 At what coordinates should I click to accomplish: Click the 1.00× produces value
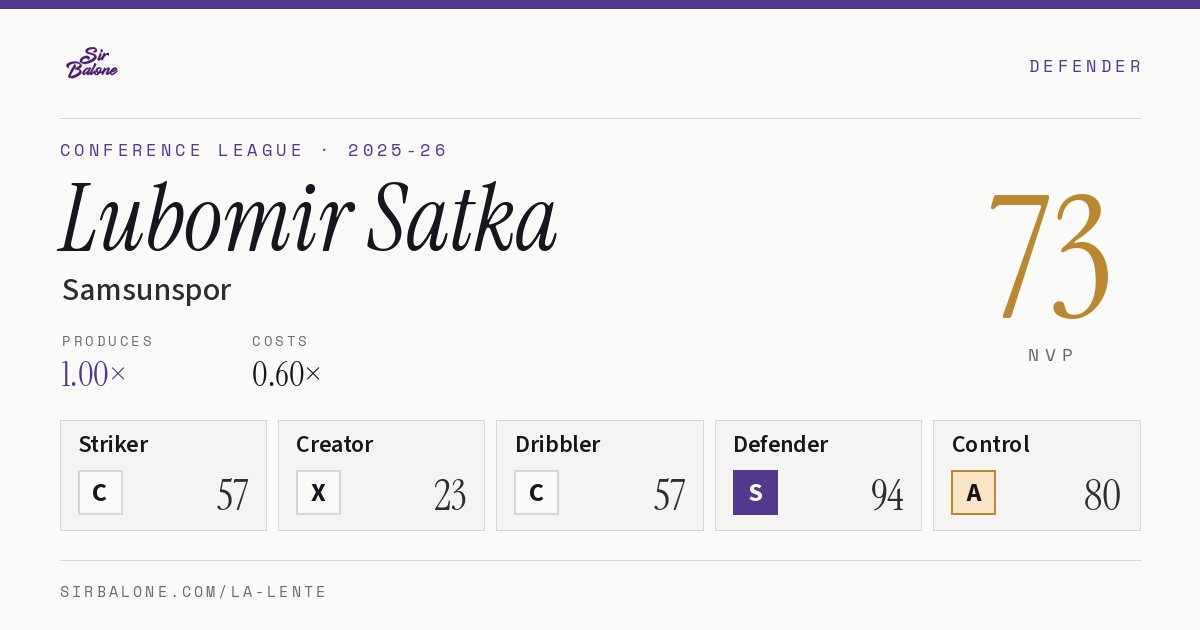[x=94, y=374]
